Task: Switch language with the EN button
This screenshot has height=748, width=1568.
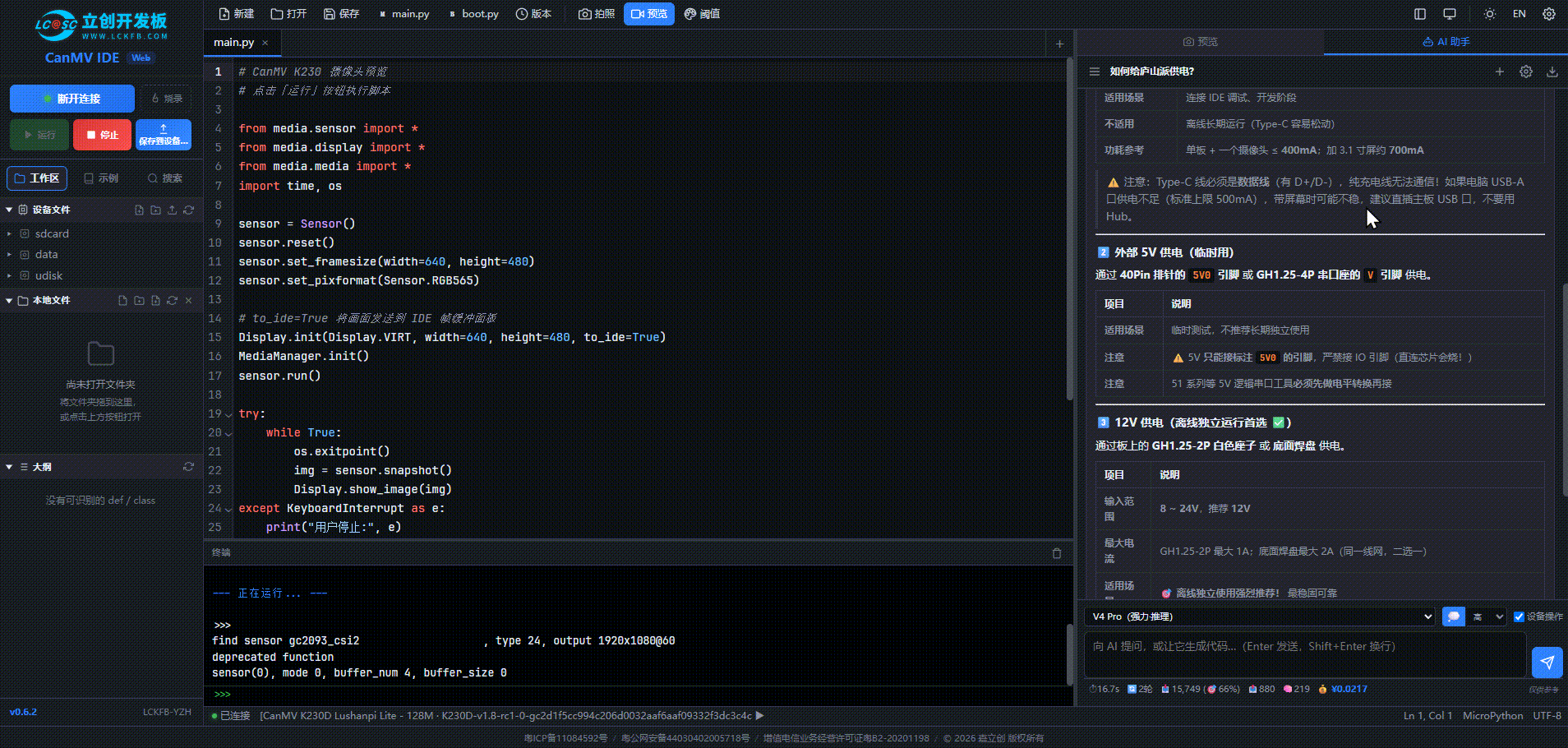Action: click(1519, 14)
